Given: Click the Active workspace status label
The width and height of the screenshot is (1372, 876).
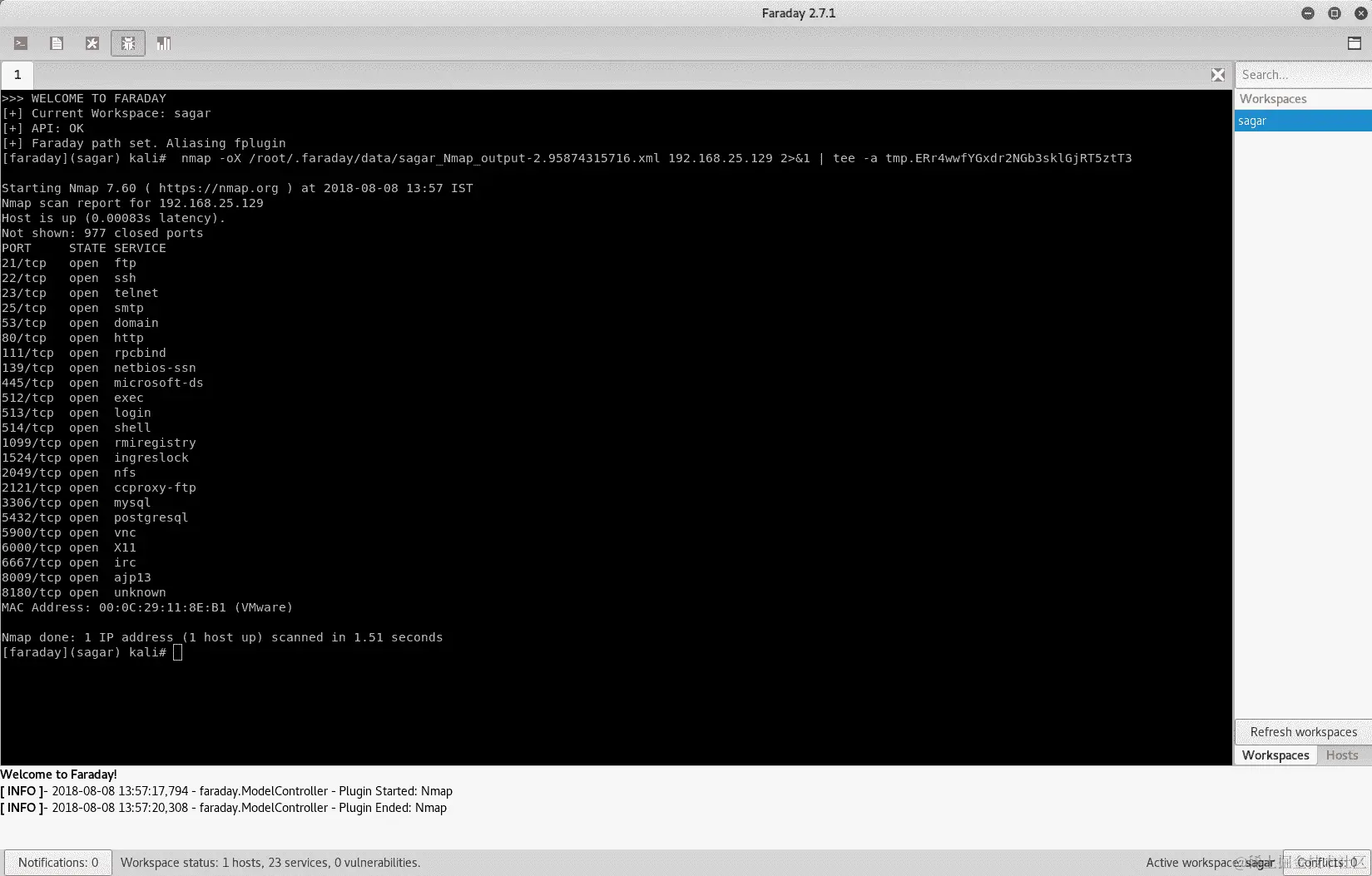Looking at the screenshot, I should [x=1210, y=863].
